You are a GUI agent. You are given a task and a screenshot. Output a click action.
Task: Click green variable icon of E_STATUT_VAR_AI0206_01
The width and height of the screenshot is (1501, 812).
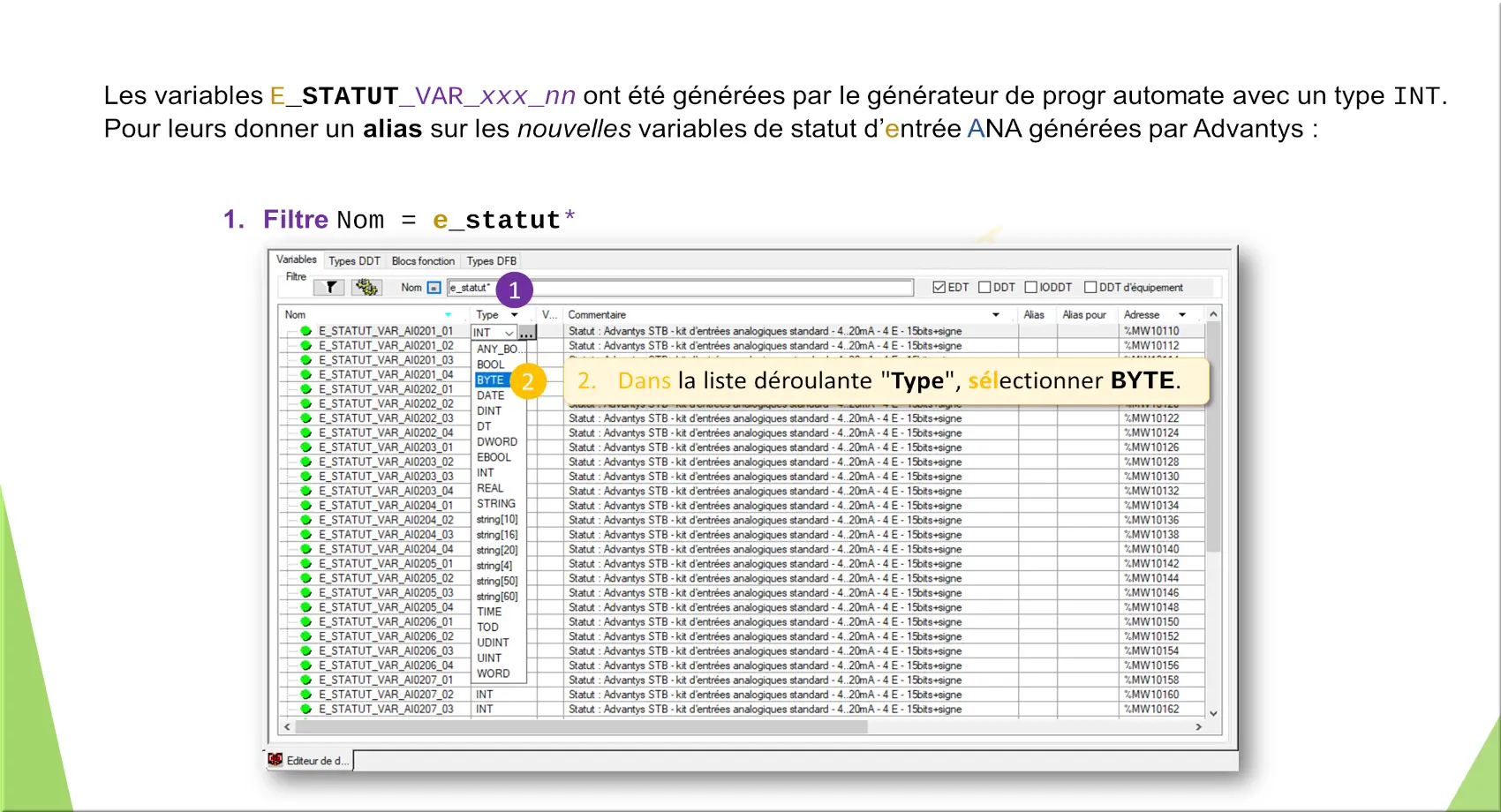pos(305,622)
